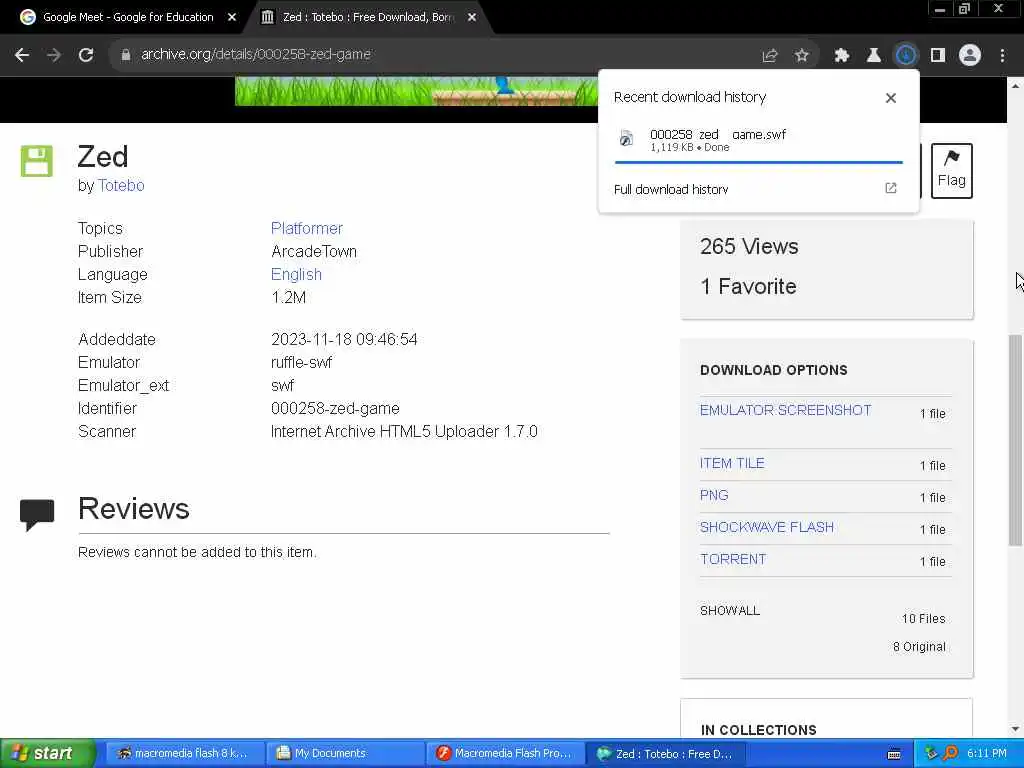Switch to My Documents taskbar window
Viewport: 1024px width, 768px height.
coord(344,754)
